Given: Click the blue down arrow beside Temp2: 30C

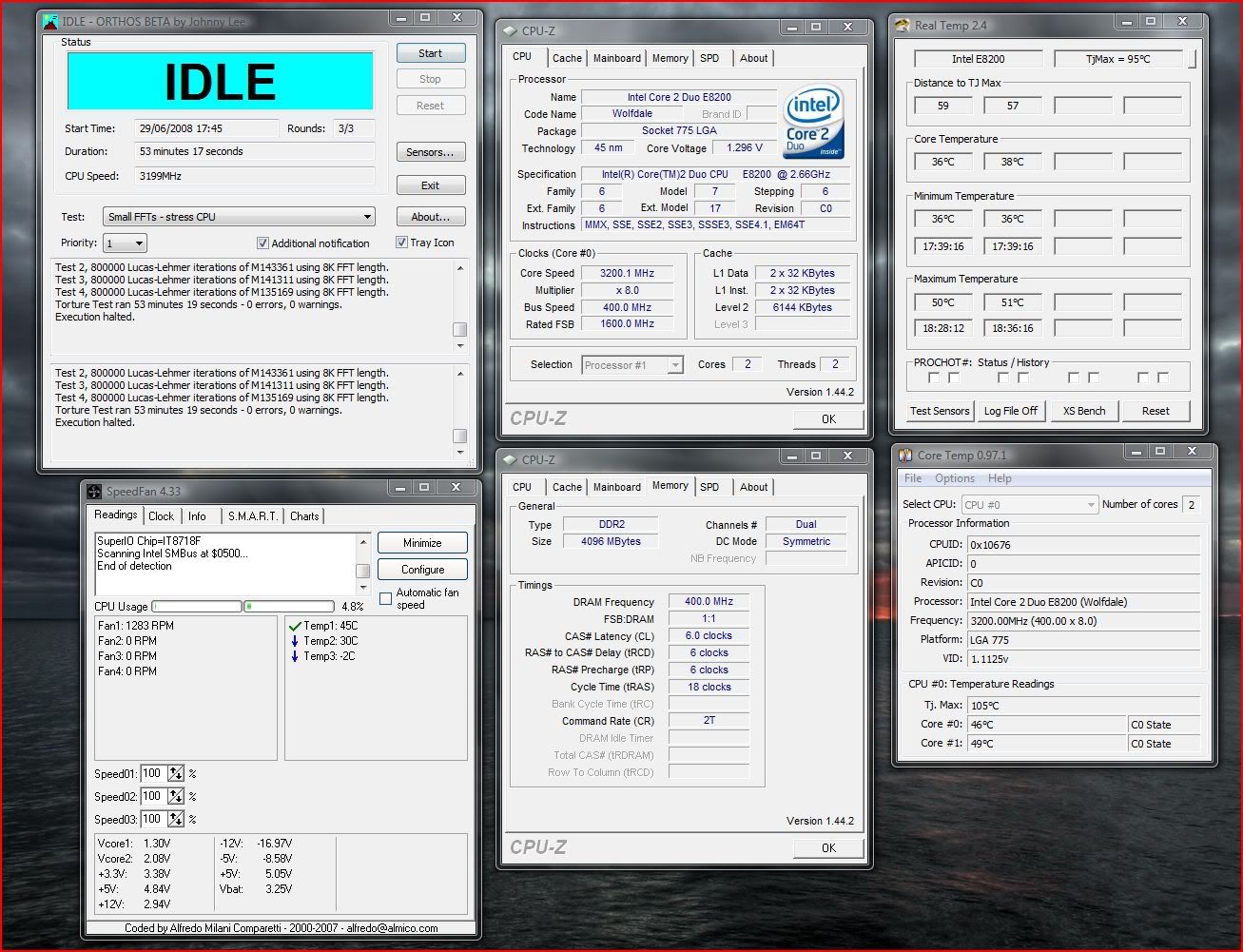Looking at the screenshot, I should point(295,641).
